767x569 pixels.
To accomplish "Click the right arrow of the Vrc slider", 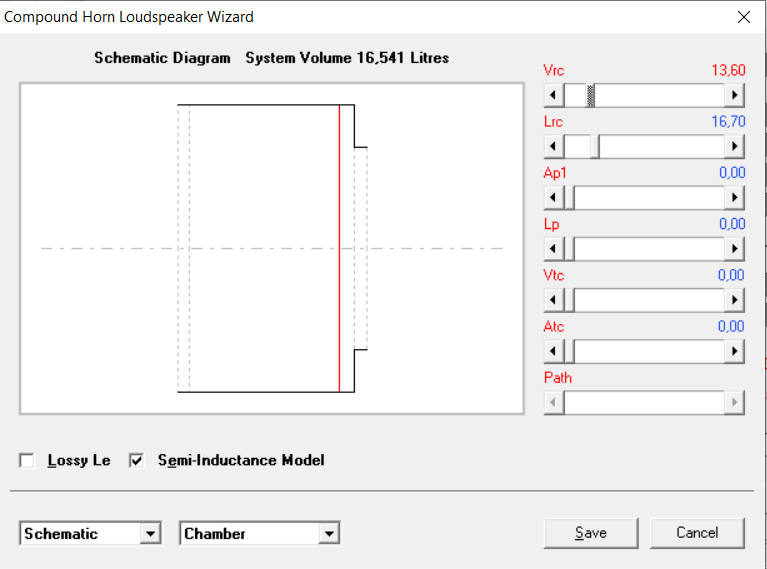I will click(734, 95).
